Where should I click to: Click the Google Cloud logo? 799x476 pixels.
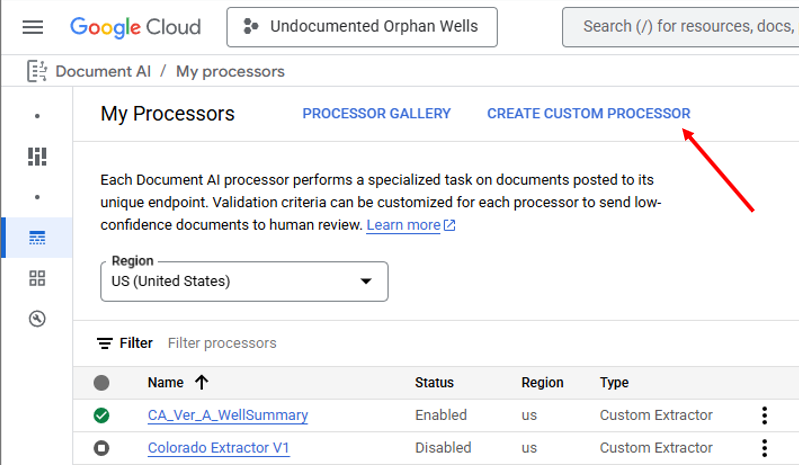pyautogui.click(x=135, y=27)
